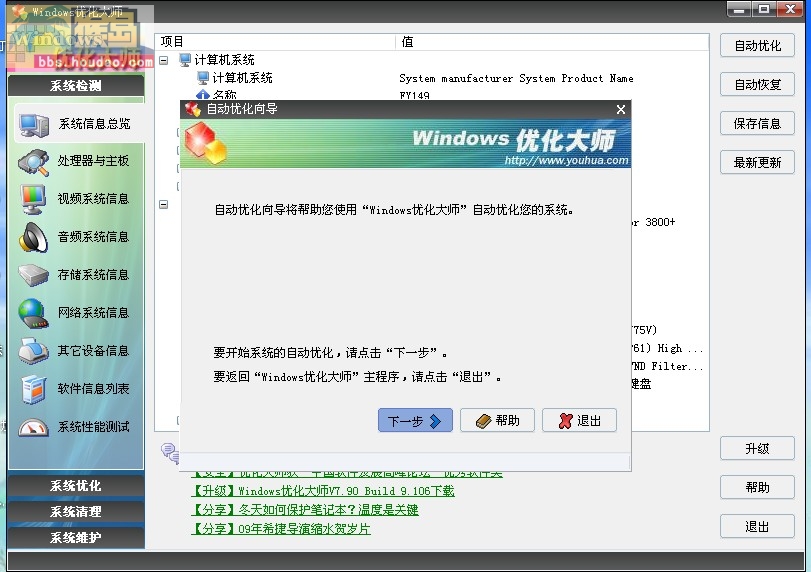Viewport: 811px width, 572px height.
Task: Click 软件信息列表 document icon
Action: (34, 389)
